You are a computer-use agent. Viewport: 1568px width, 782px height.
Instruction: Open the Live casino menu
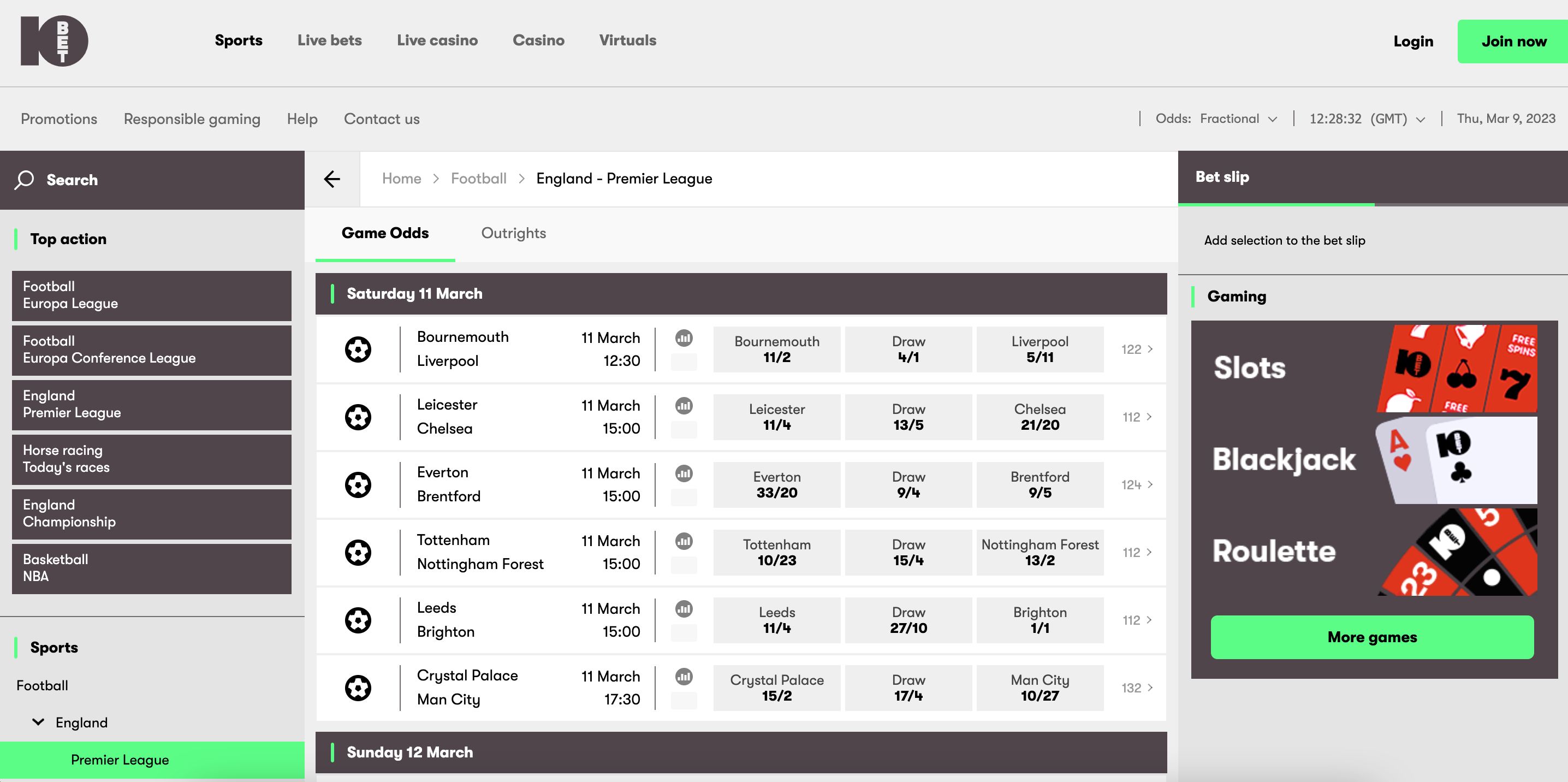tap(438, 40)
